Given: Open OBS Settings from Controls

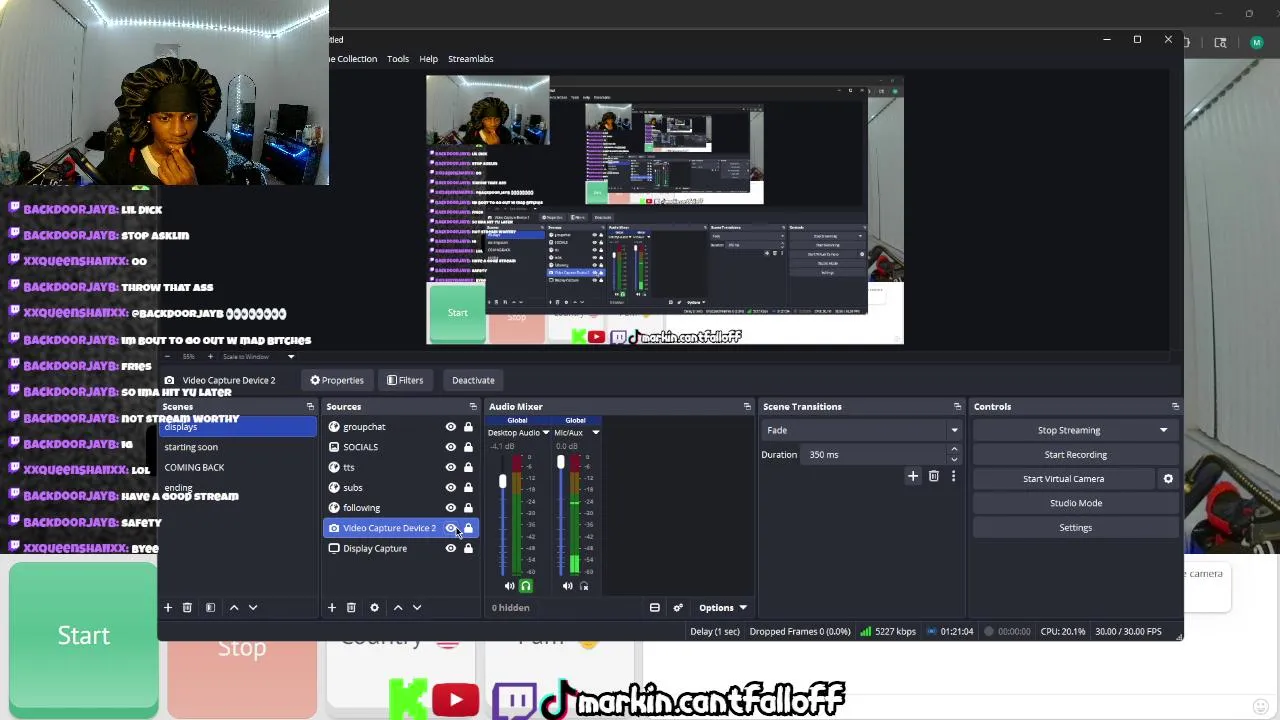Looking at the screenshot, I should pos(1075,528).
